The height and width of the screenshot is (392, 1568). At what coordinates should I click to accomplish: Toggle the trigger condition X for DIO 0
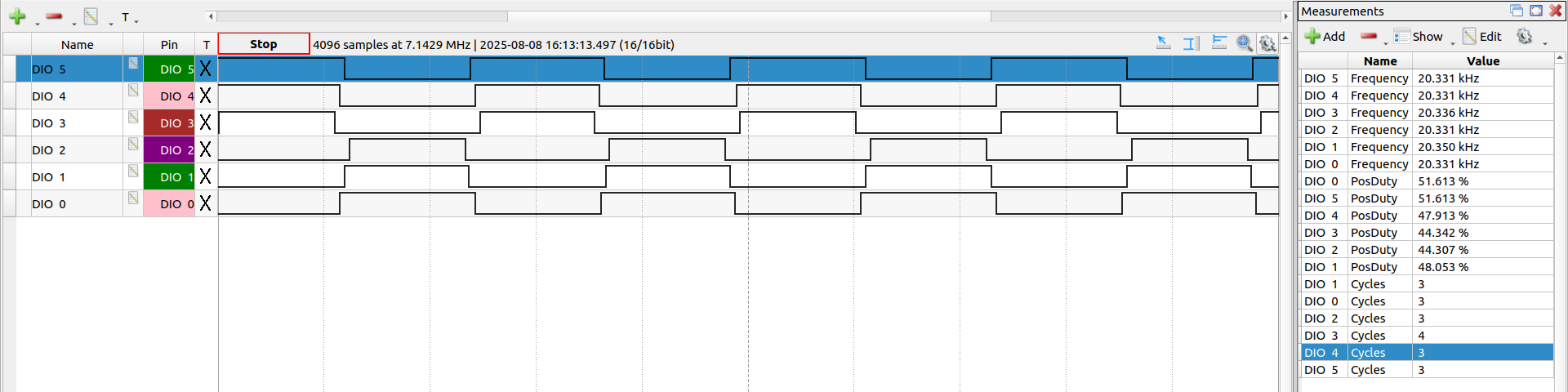pyautogui.click(x=205, y=203)
